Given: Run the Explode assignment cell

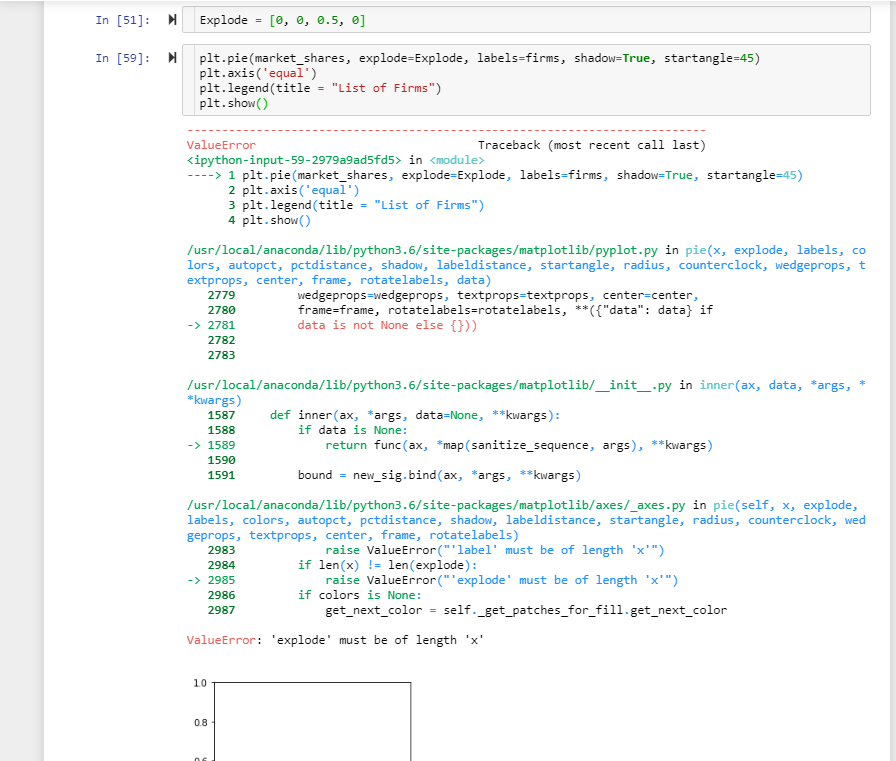Looking at the screenshot, I should [172, 20].
